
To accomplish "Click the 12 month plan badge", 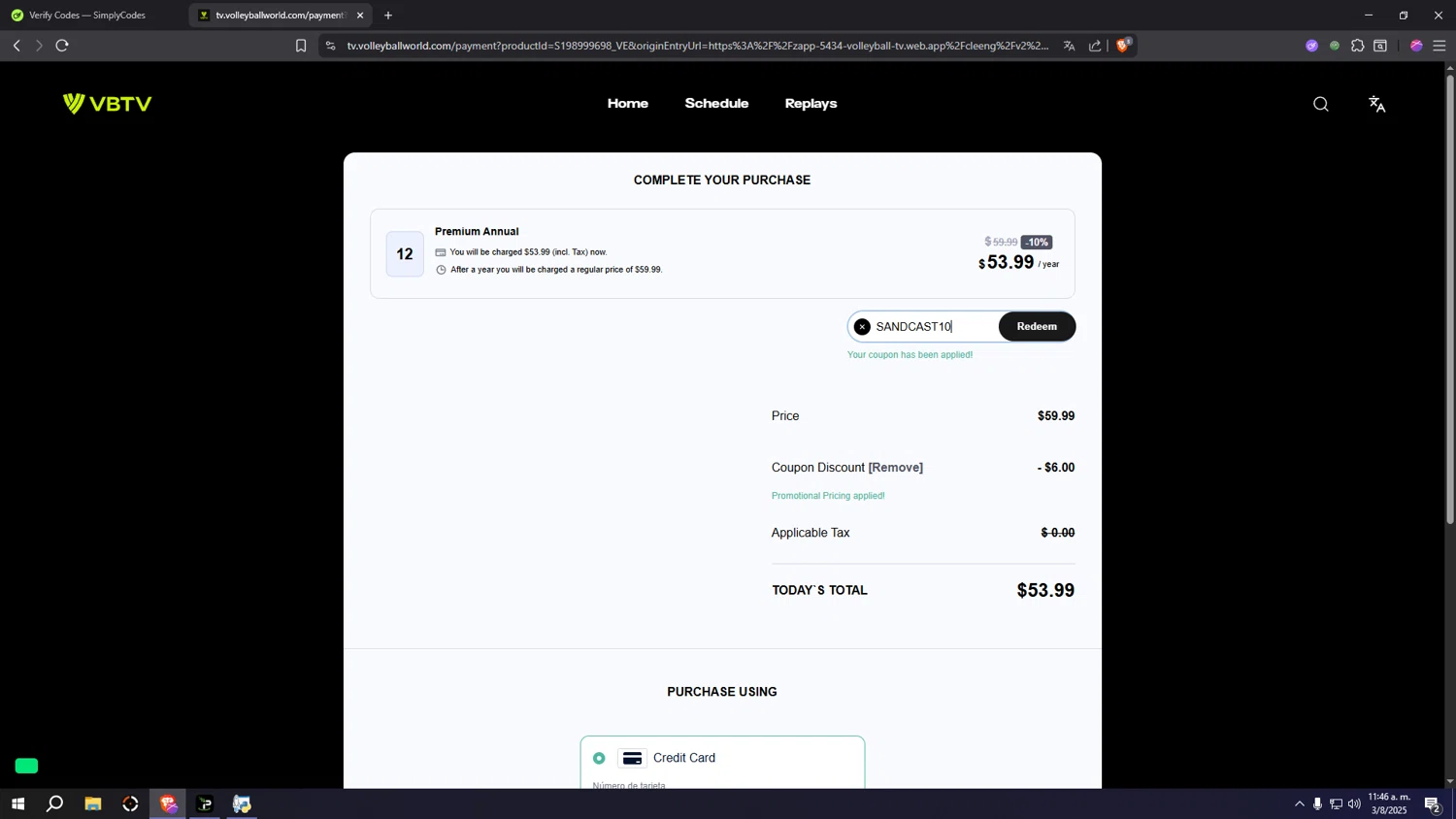I will [x=405, y=254].
